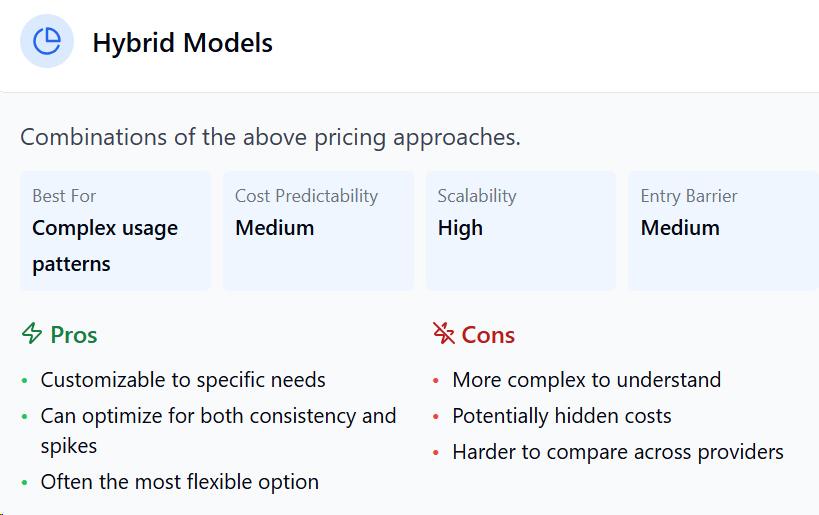The width and height of the screenshot is (819, 515).
Task: Click the 'High' scalability value
Action: [460, 228]
